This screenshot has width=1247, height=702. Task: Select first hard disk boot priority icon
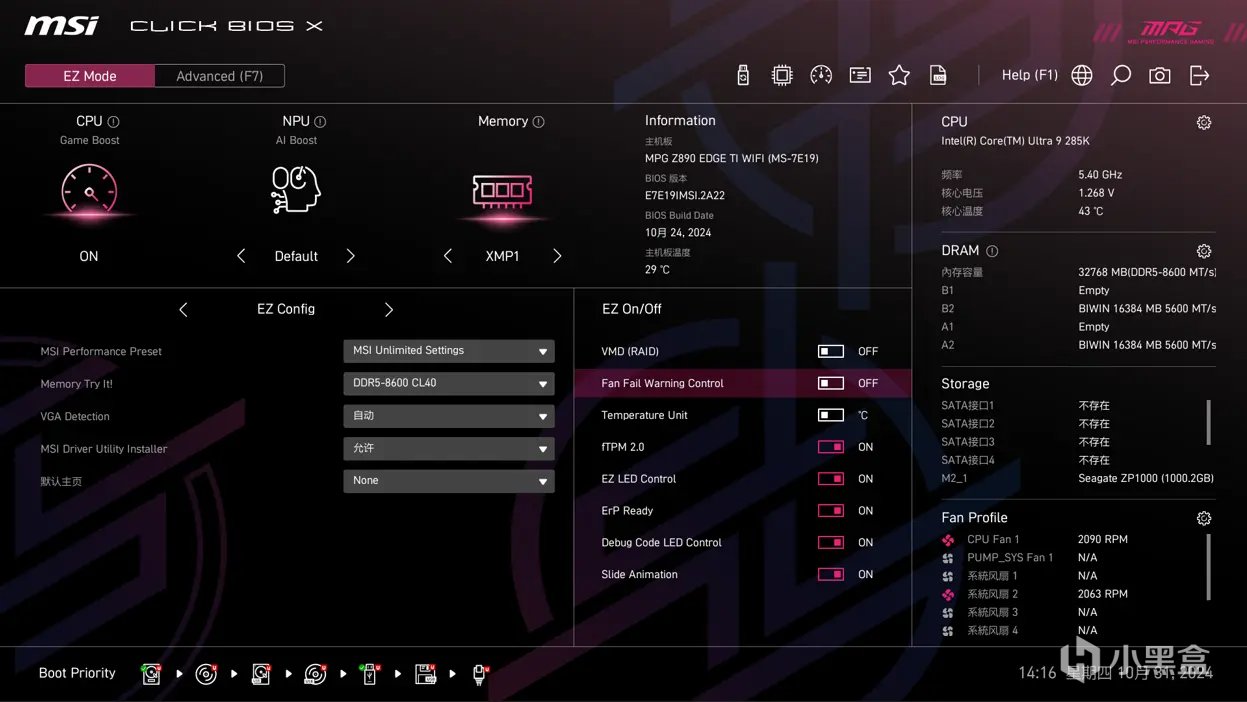(x=151, y=674)
